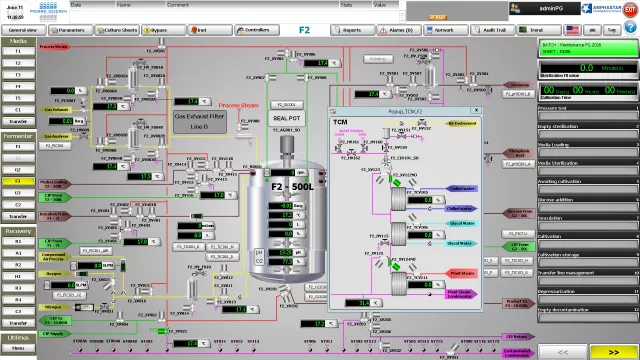This screenshot has width=640, height=360.
Task: Open the Network view
Action: point(445,30)
